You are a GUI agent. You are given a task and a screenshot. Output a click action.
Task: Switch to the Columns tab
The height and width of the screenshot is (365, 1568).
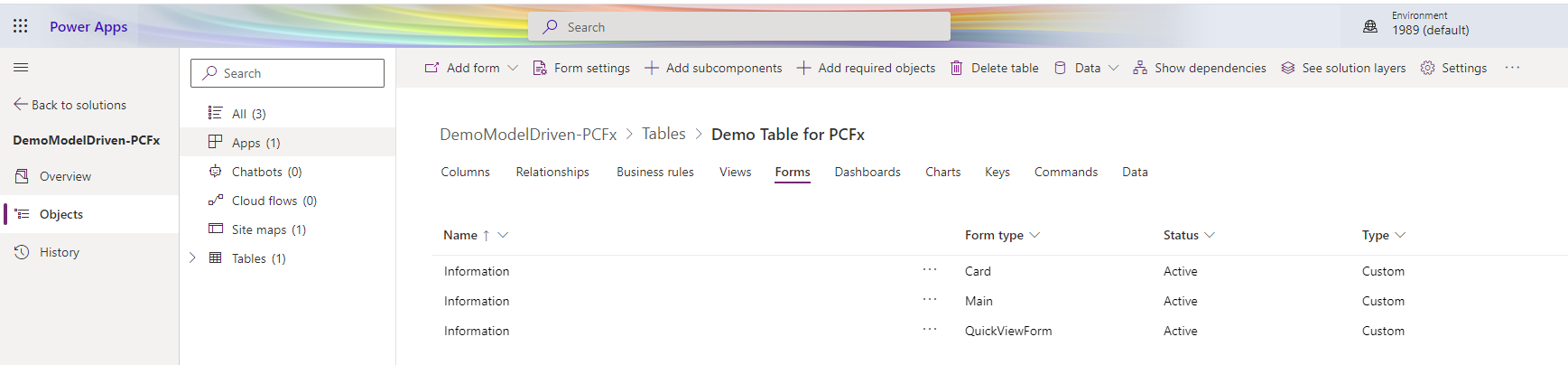[x=465, y=172]
